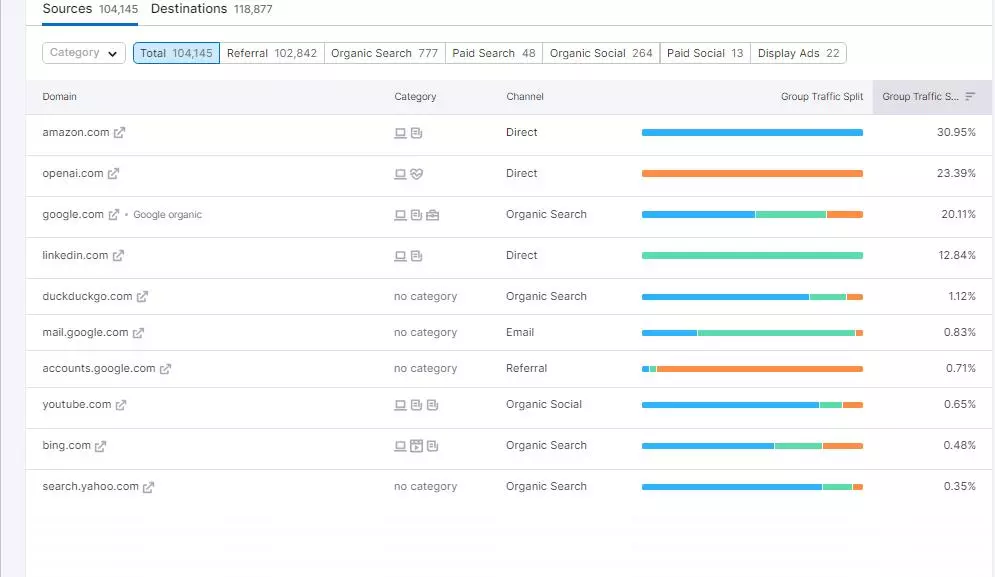Image resolution: width=995 pixels, height=577 pixels.
Task: Open youtube.com external link icon
Action: pos(121,405)
